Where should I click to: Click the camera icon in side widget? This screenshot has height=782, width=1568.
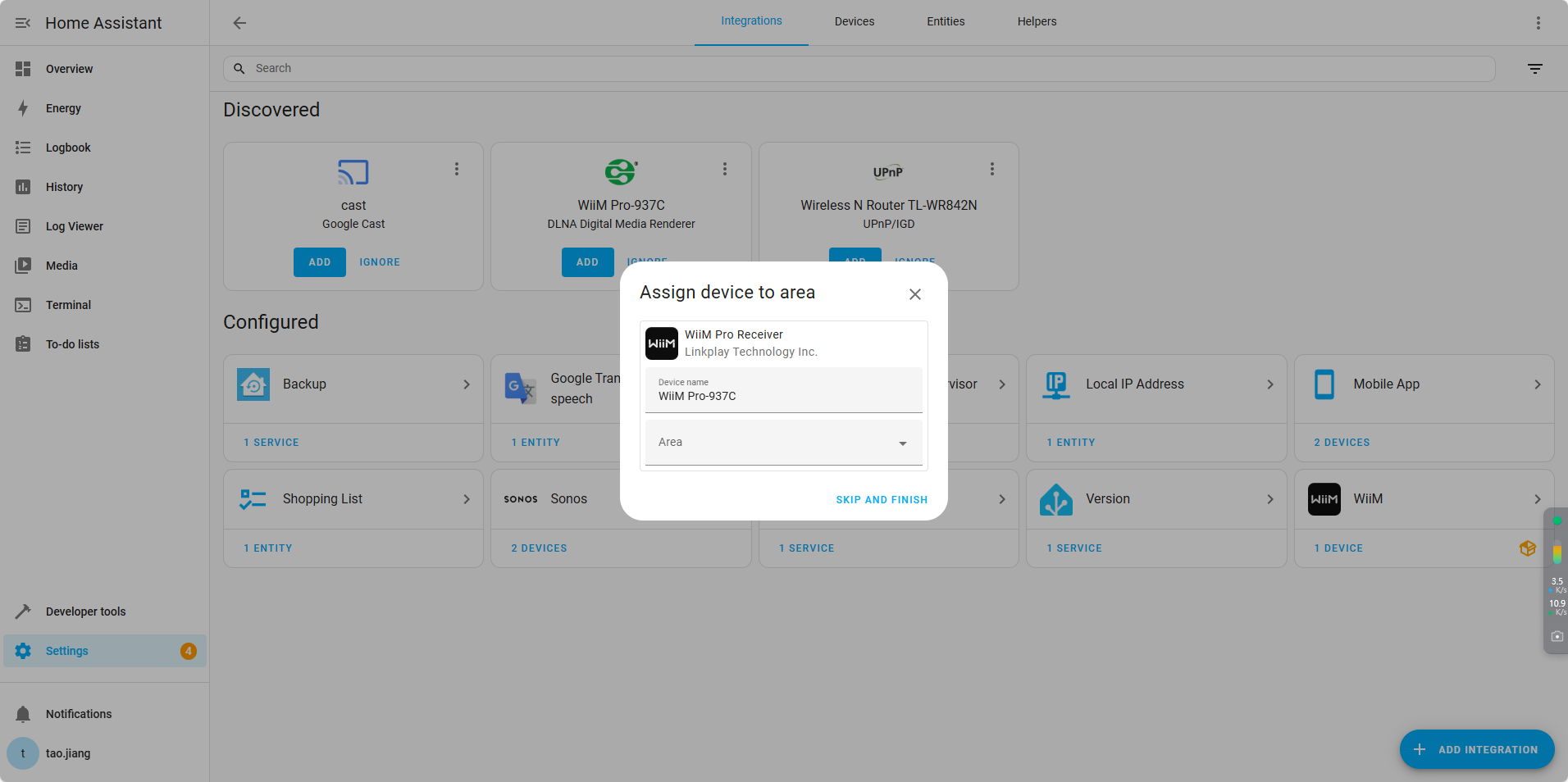pos(1557,636)
